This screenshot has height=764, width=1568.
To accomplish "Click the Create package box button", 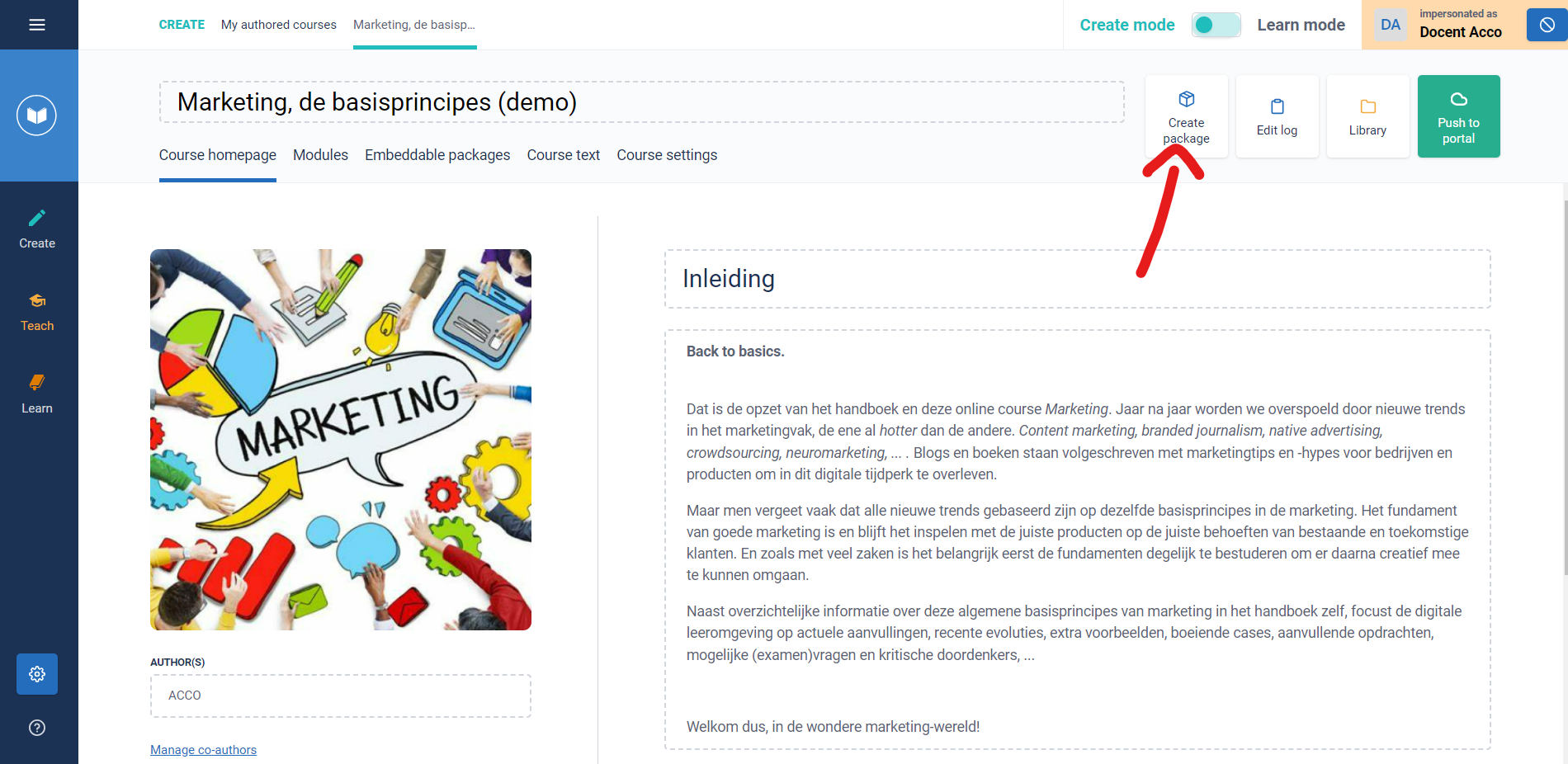I will pyautogui.click(x=1187, y=116).
